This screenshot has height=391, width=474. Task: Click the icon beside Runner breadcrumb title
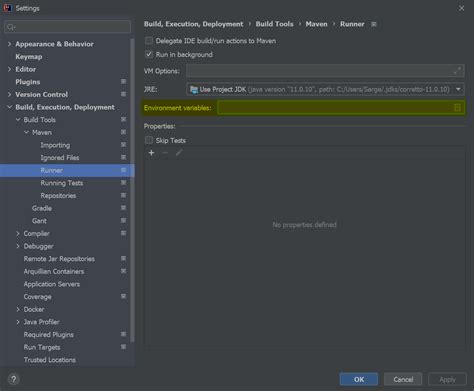pos(374,24)
